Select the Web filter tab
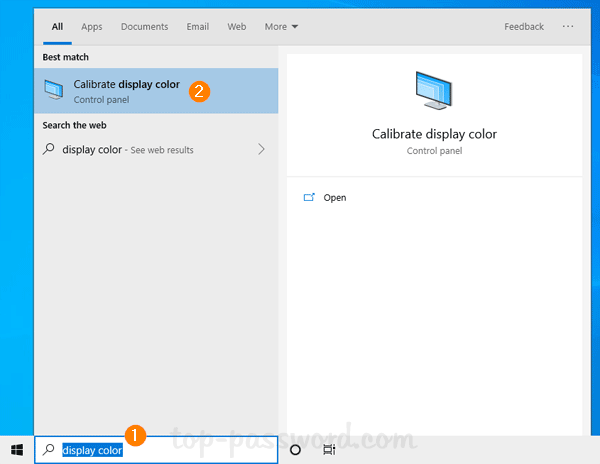600x464 pixels. point(237,27)
